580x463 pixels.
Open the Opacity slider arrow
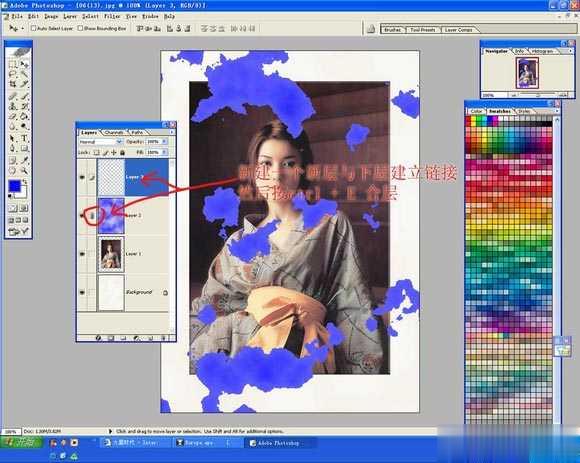pos(165,142)
